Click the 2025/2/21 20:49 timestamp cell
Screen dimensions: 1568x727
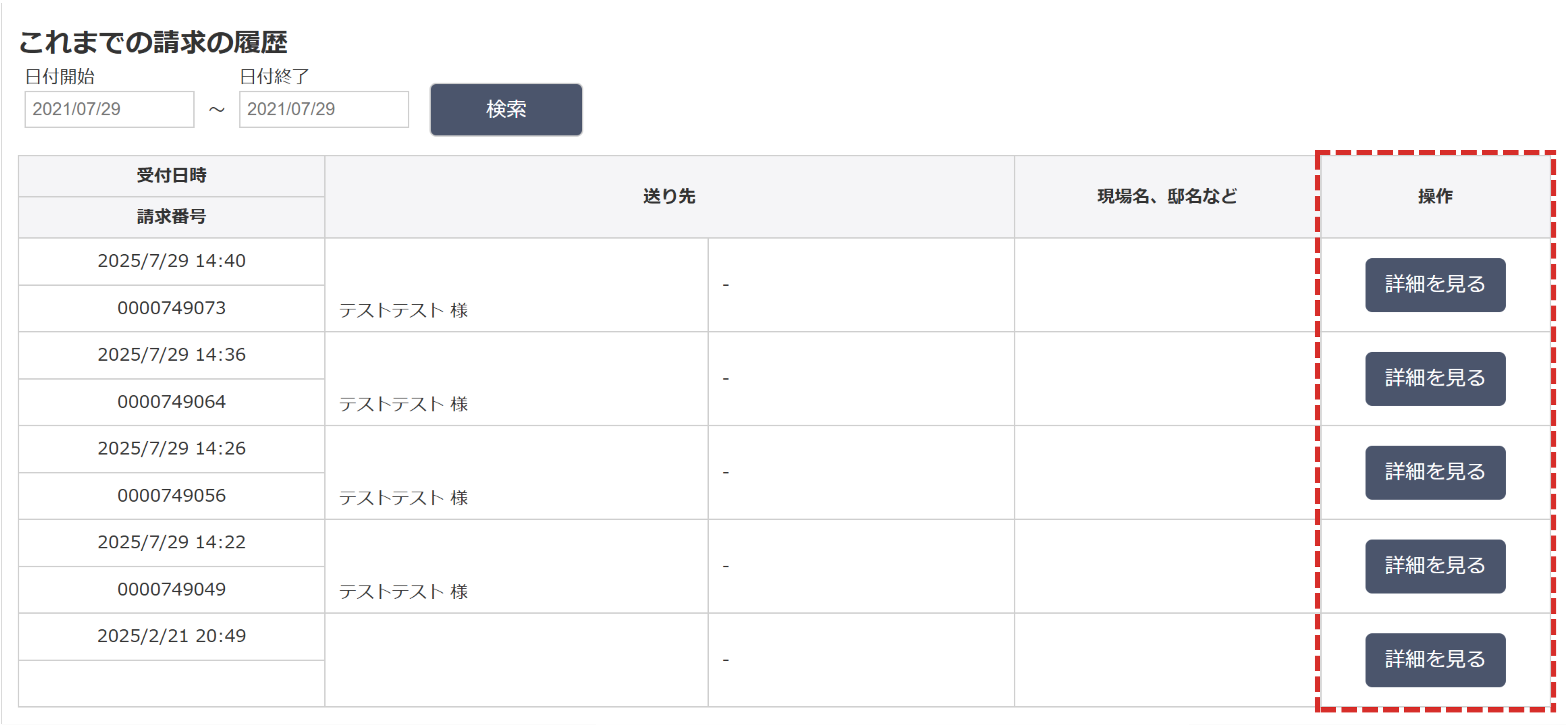click(x=171, y=636)
